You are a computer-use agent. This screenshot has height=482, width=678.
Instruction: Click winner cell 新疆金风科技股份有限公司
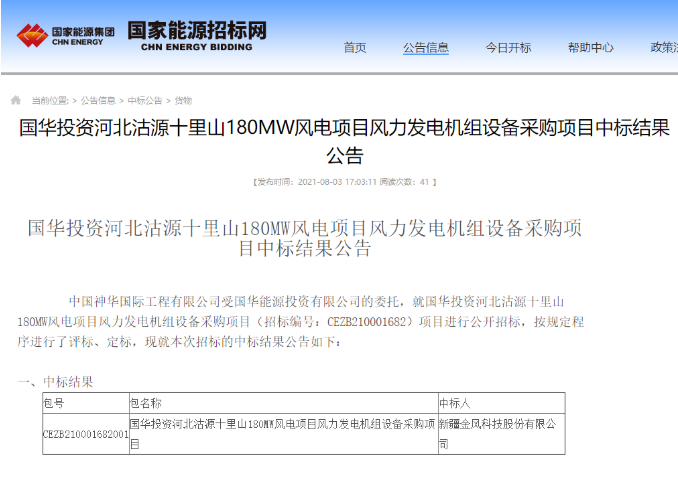[x=502, y=434]
